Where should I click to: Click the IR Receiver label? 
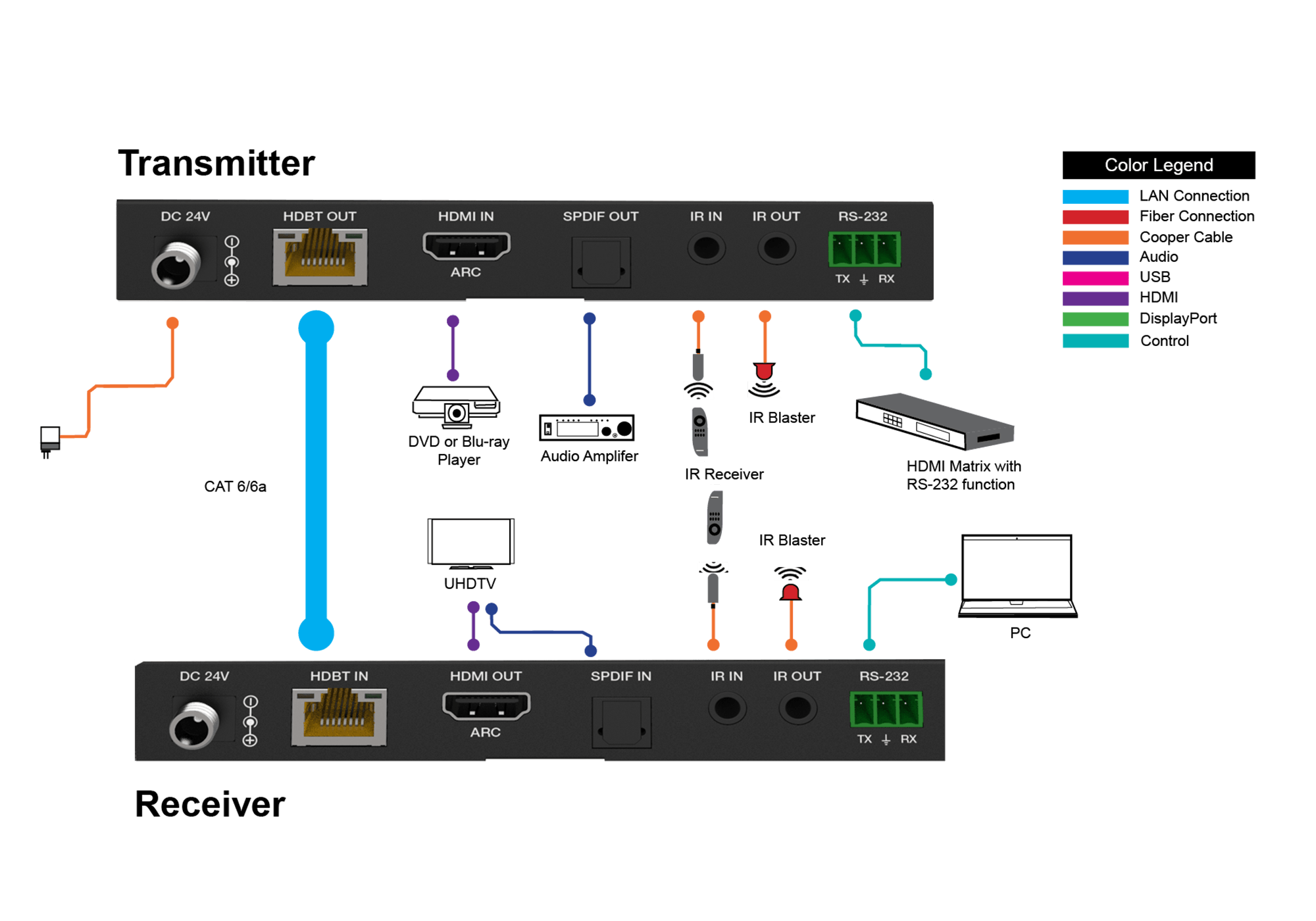(724, 474)
